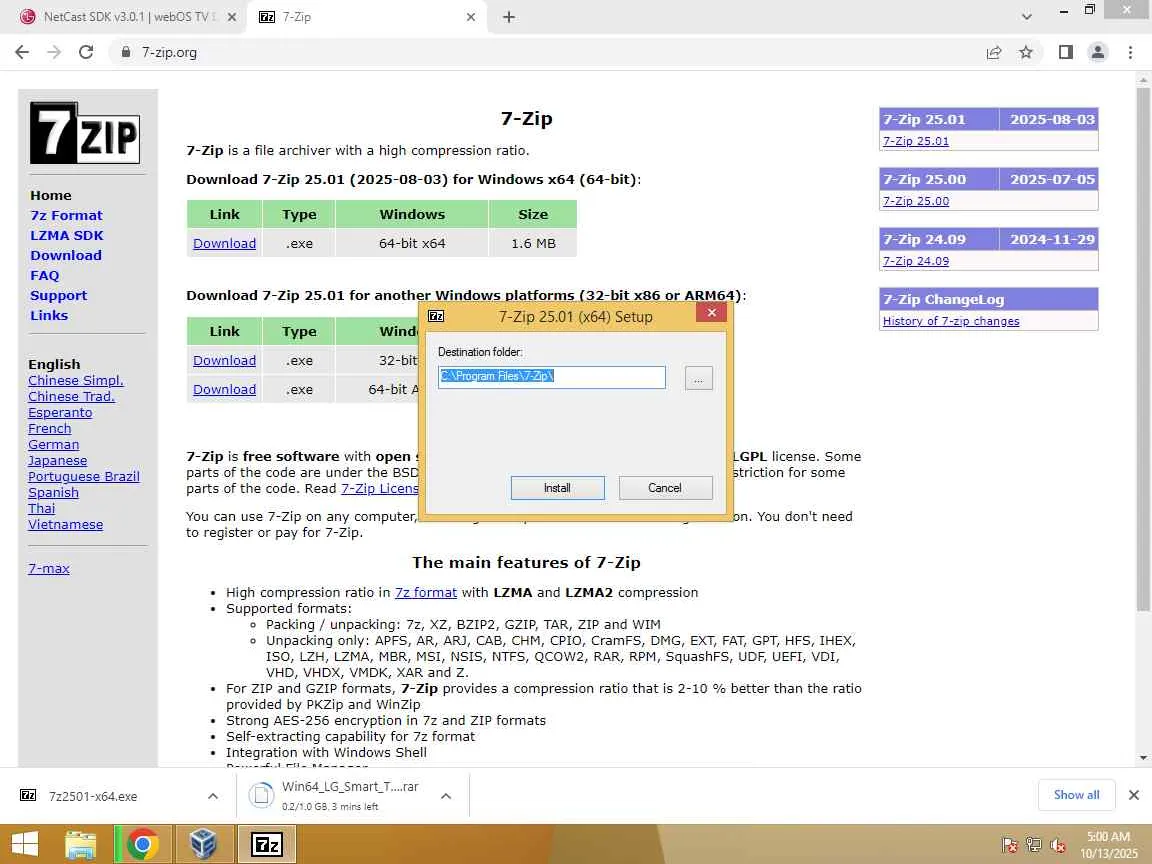Expand options for 7z2501-x64.exe download
The height and width of the screenshot is (864, 1152).
coord(212,796)
